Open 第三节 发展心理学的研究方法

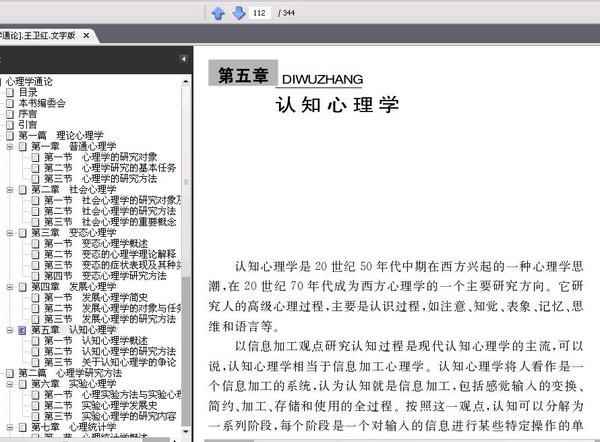click(110, 319)
